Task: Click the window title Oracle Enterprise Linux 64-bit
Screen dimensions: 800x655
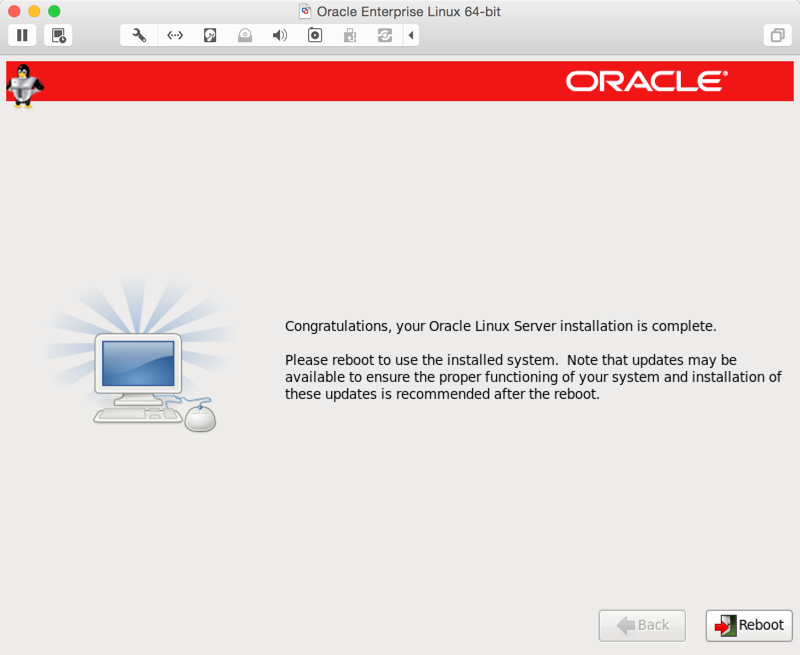Action: (x=409, y=11)
